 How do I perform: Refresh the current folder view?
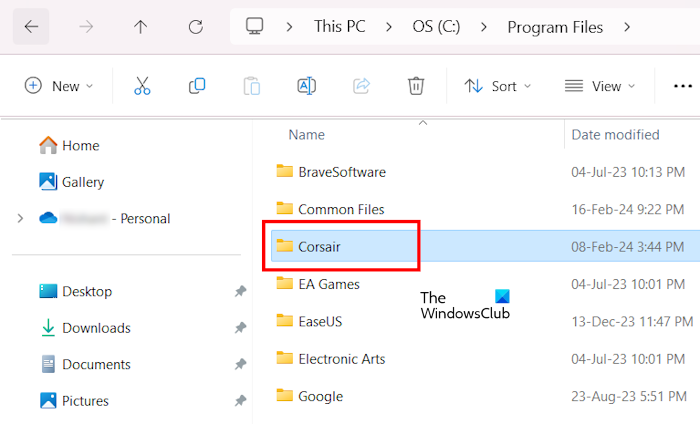click(196, 27)
